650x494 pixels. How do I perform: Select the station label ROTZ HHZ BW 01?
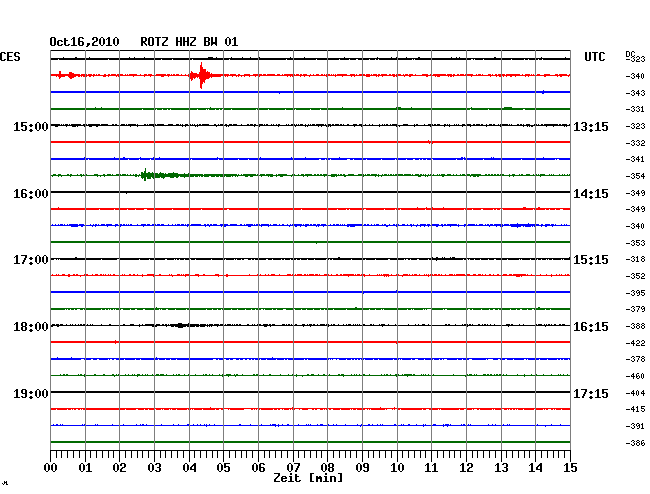pyautogui.click(x=189, y=42)
